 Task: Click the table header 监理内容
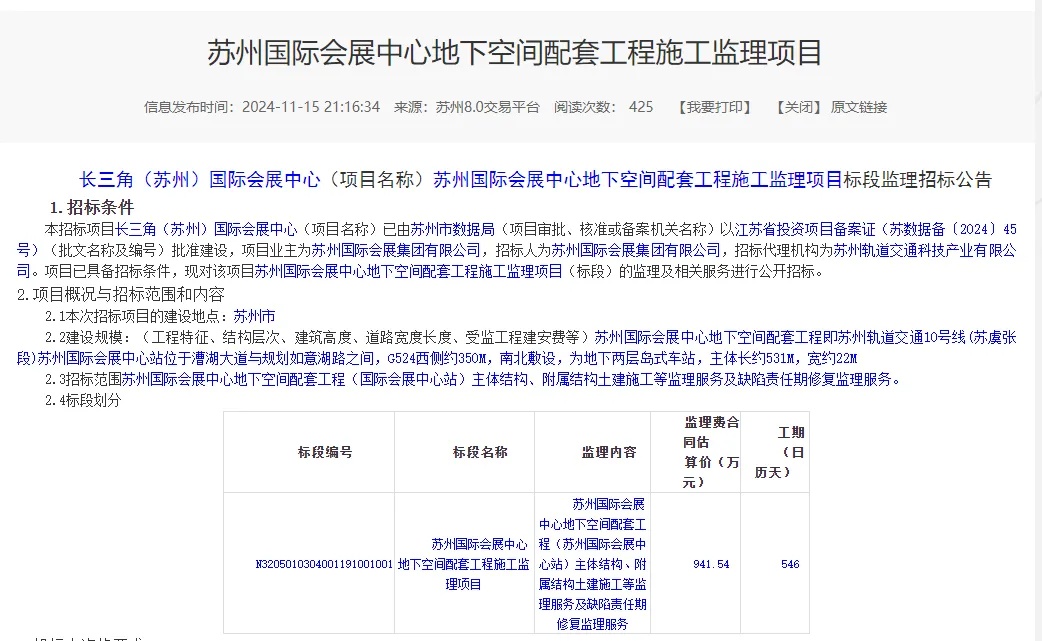pyautogui.click(x=609, y=452)
